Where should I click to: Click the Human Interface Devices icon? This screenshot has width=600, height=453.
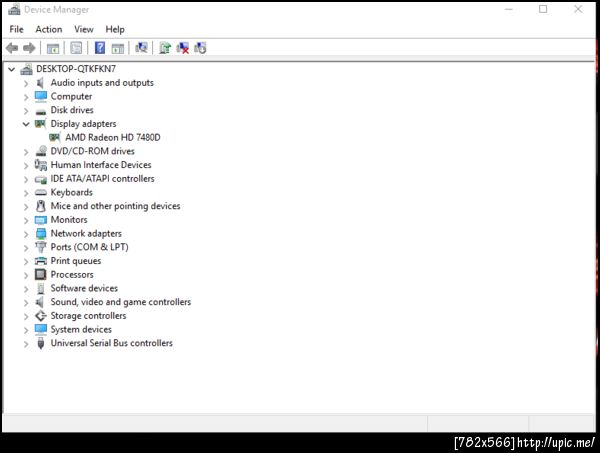click(x=41, y=165)
